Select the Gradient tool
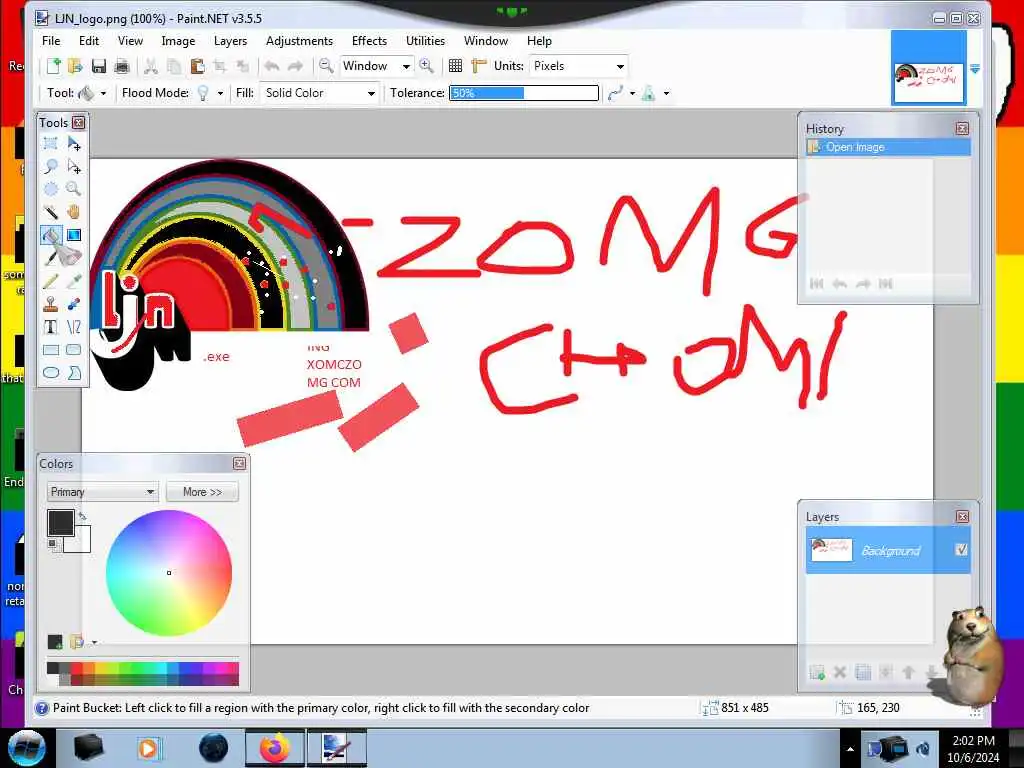The height and width of the screenshot is (768, 1024). click(x=74, y=235)
